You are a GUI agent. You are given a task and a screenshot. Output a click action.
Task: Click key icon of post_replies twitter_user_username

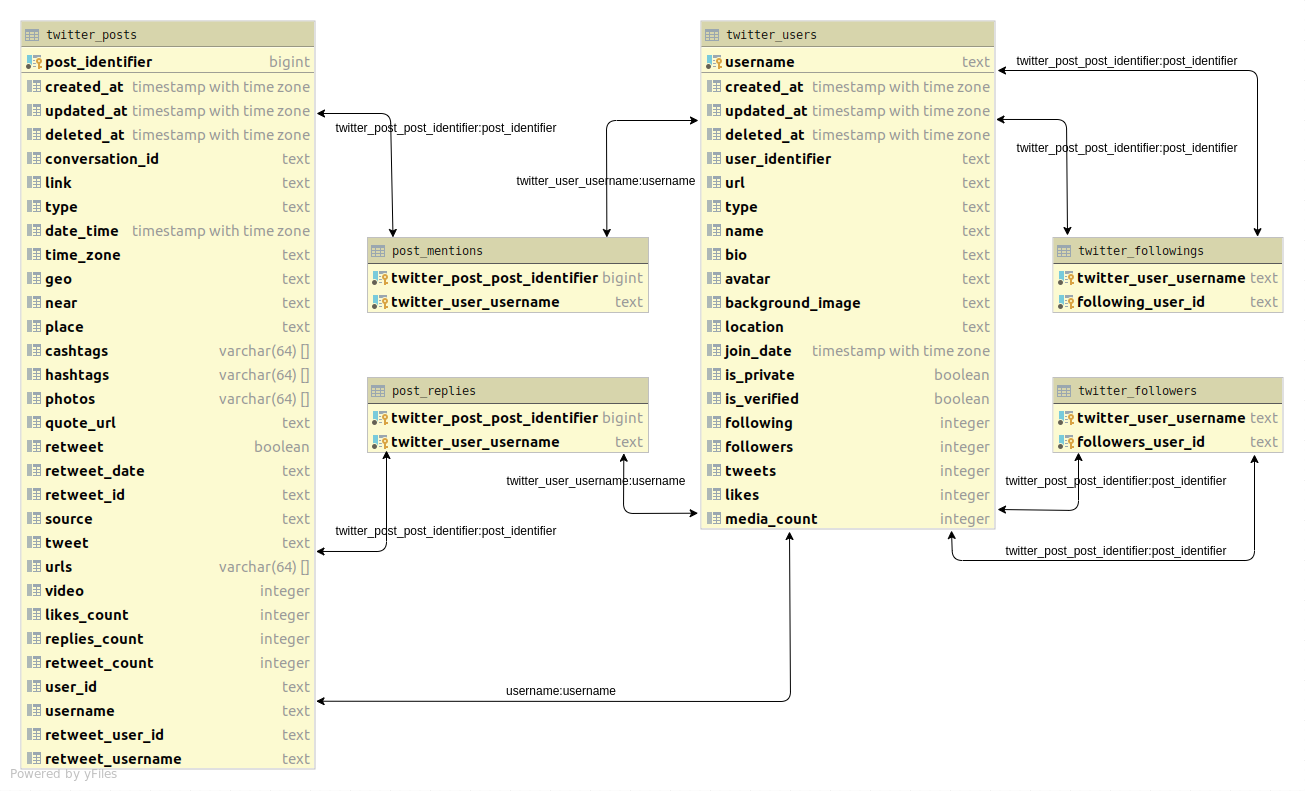(380, 442)
